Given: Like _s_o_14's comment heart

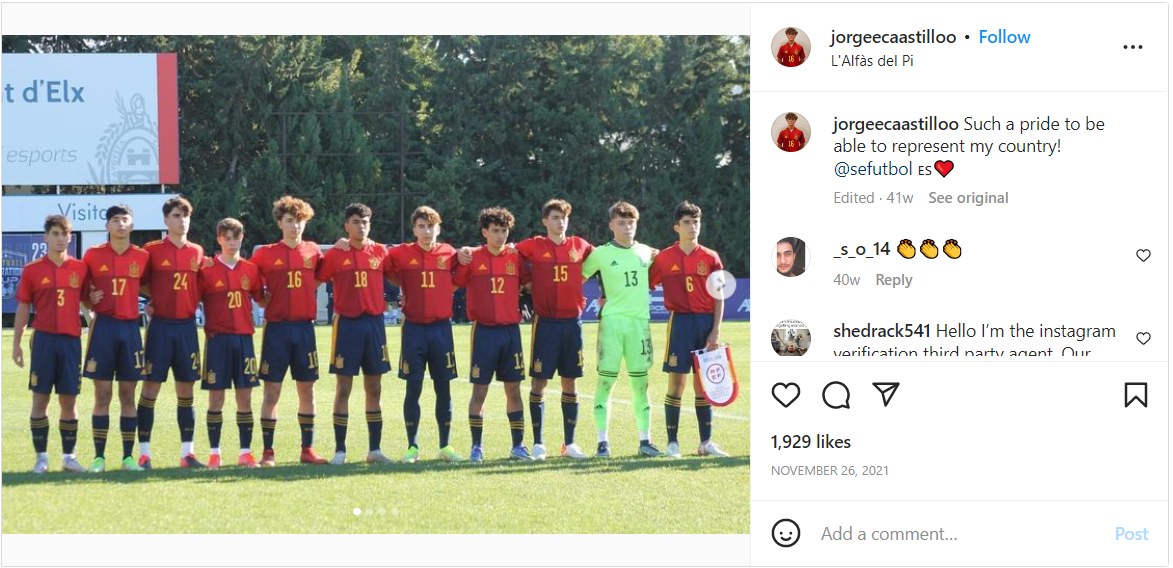Looking at the screenshot, I should (x=1143, y=255).
